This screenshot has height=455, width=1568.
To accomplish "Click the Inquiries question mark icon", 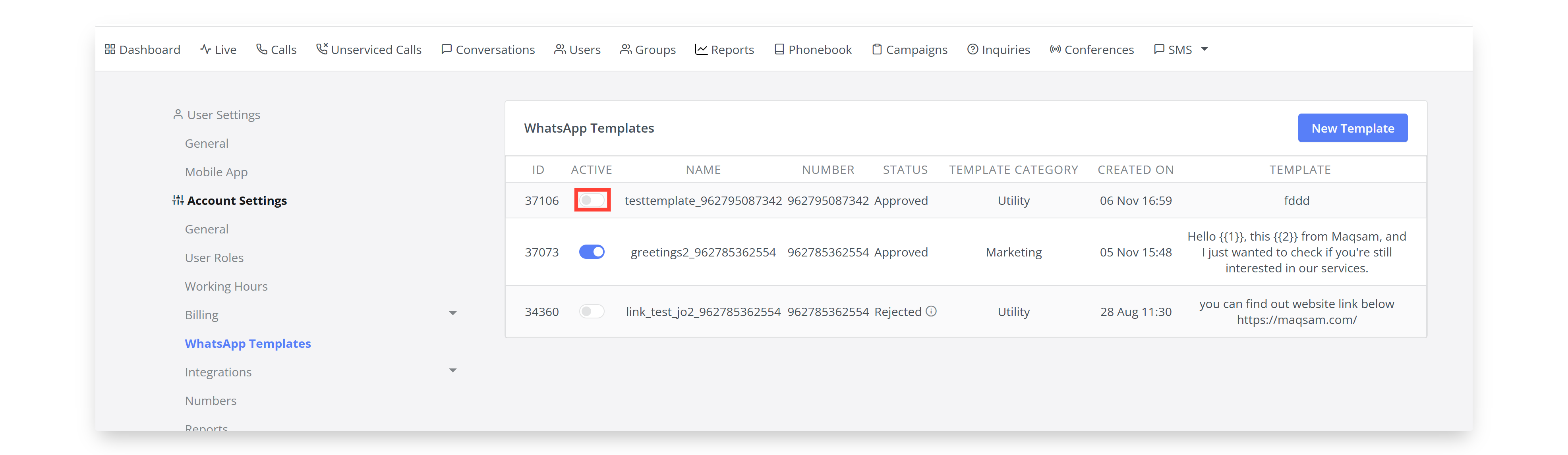I will pos(973,49).
